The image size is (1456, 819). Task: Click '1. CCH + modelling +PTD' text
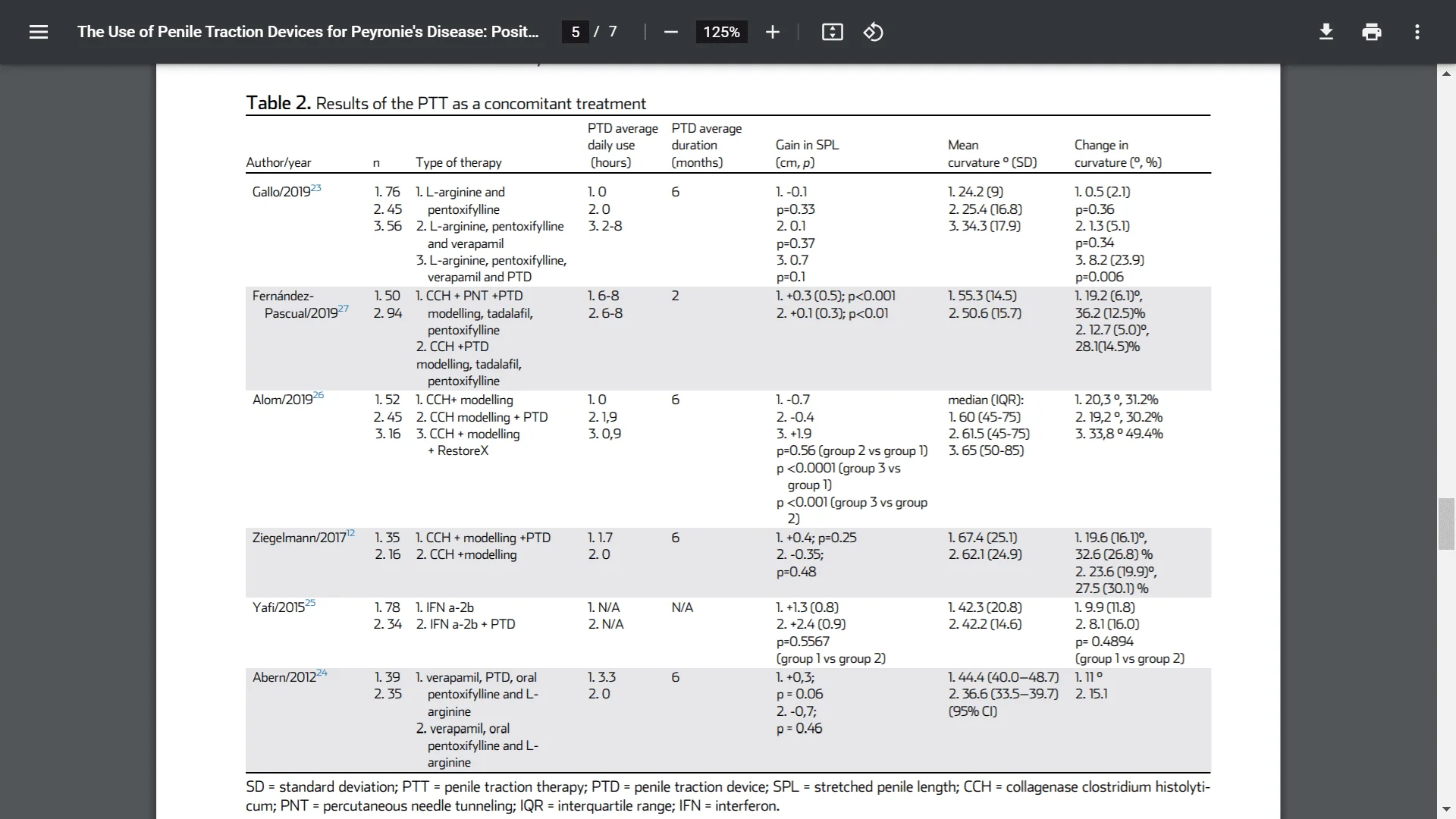(483, 538)
